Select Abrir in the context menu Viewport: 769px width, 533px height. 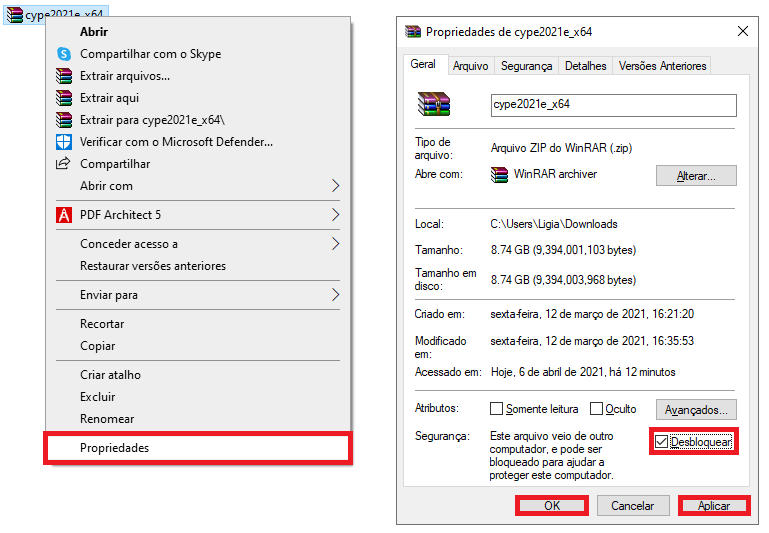coord(198,32)
